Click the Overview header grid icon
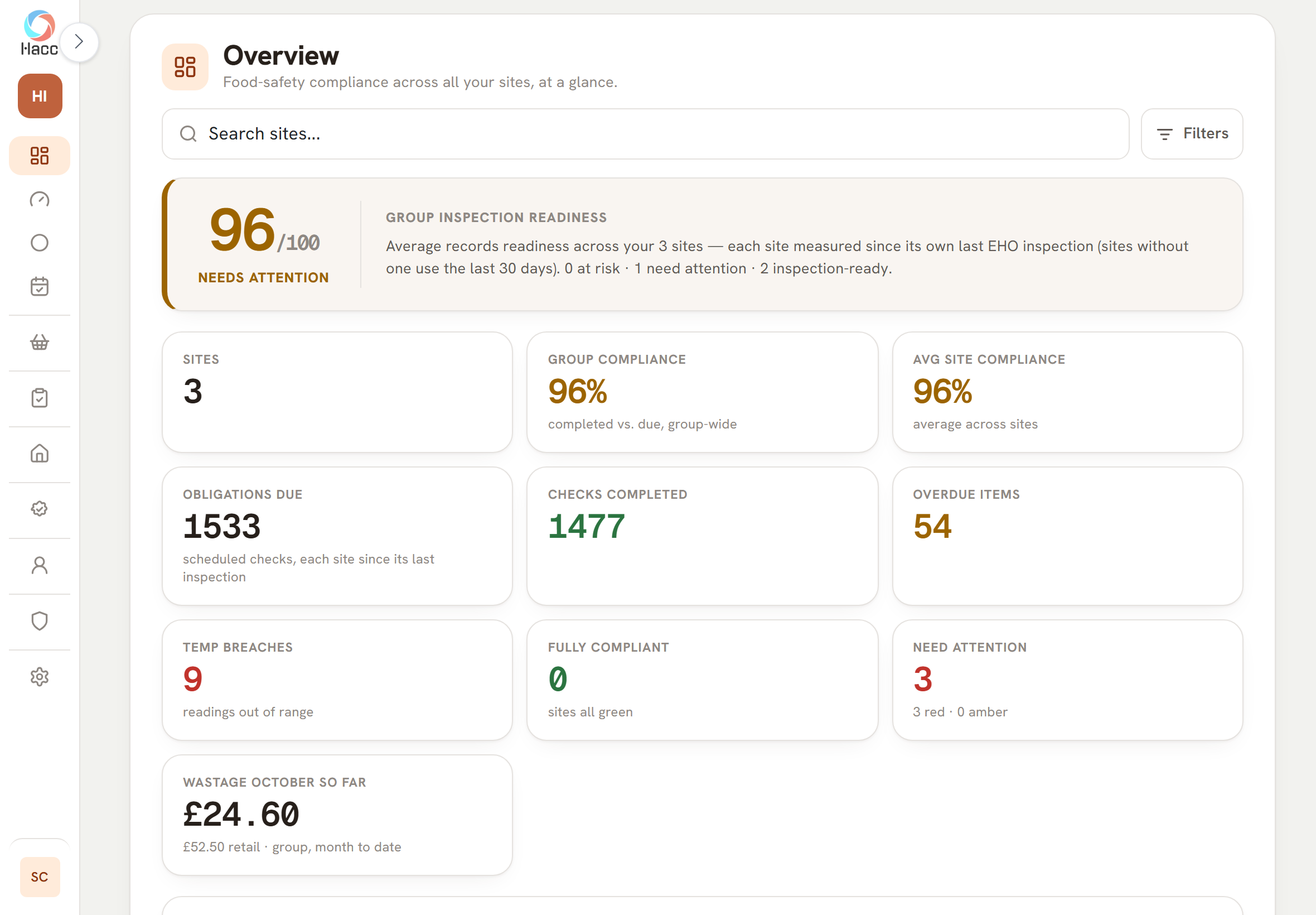Screen dimensions: 1316x915 (x=185, y=66)
